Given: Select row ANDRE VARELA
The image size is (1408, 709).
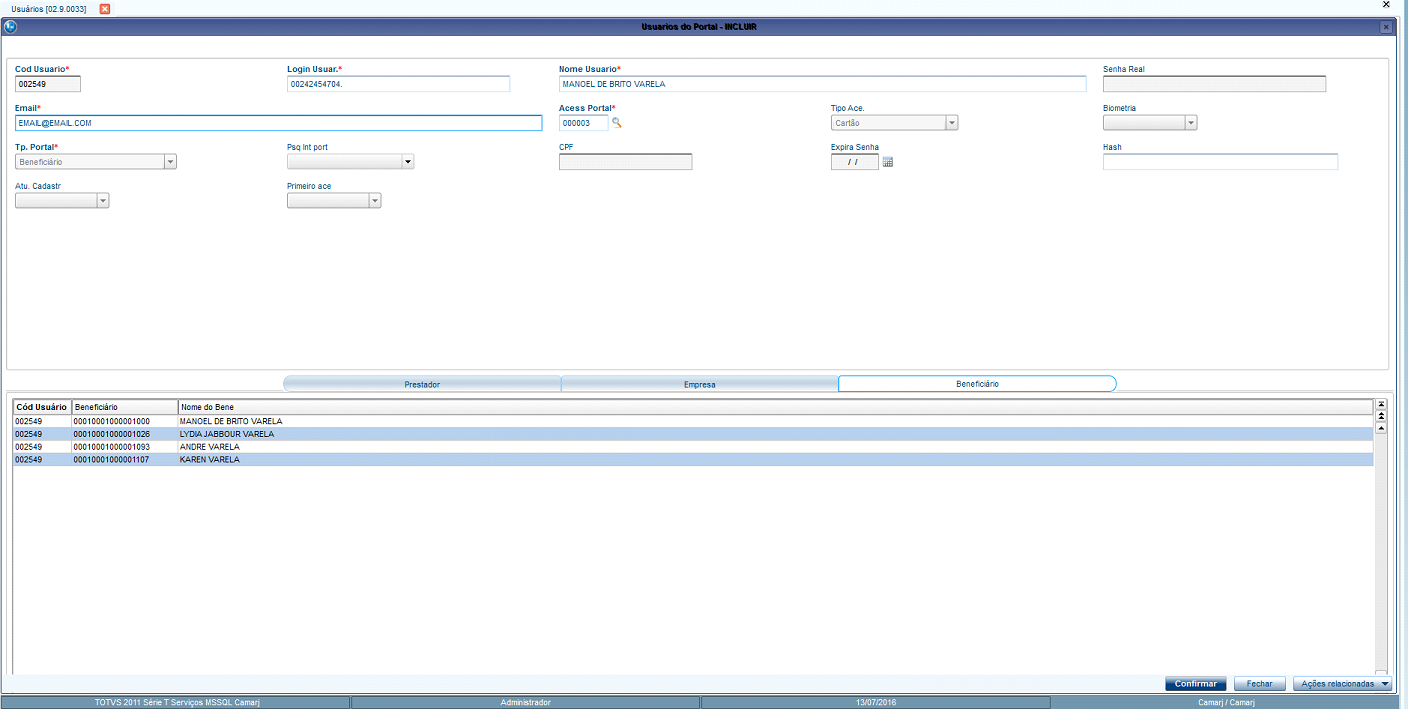Looking at the screenshot, I should point(693,447).
